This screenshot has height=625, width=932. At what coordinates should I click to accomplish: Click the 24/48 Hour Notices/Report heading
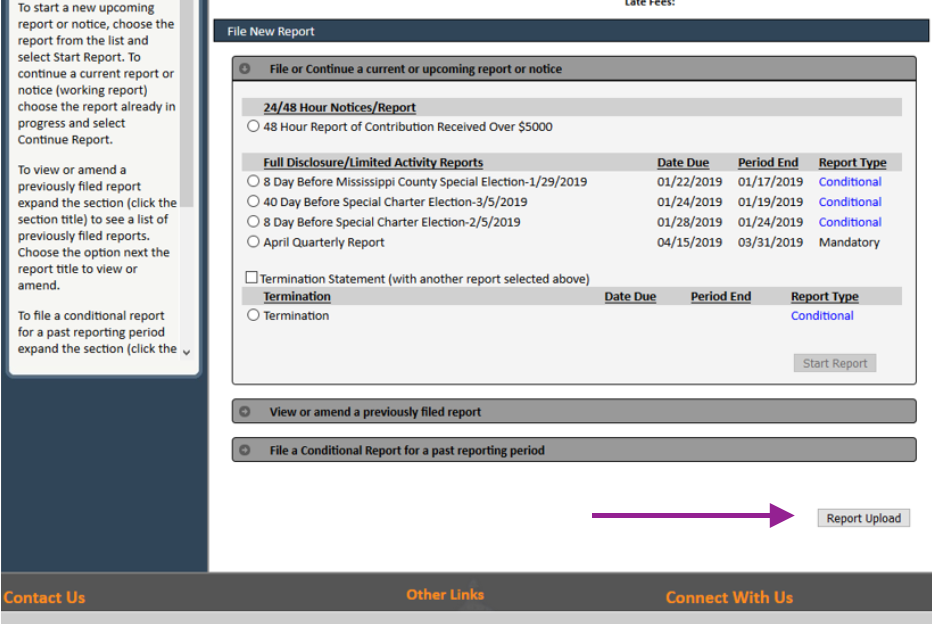tap(339, 108)
